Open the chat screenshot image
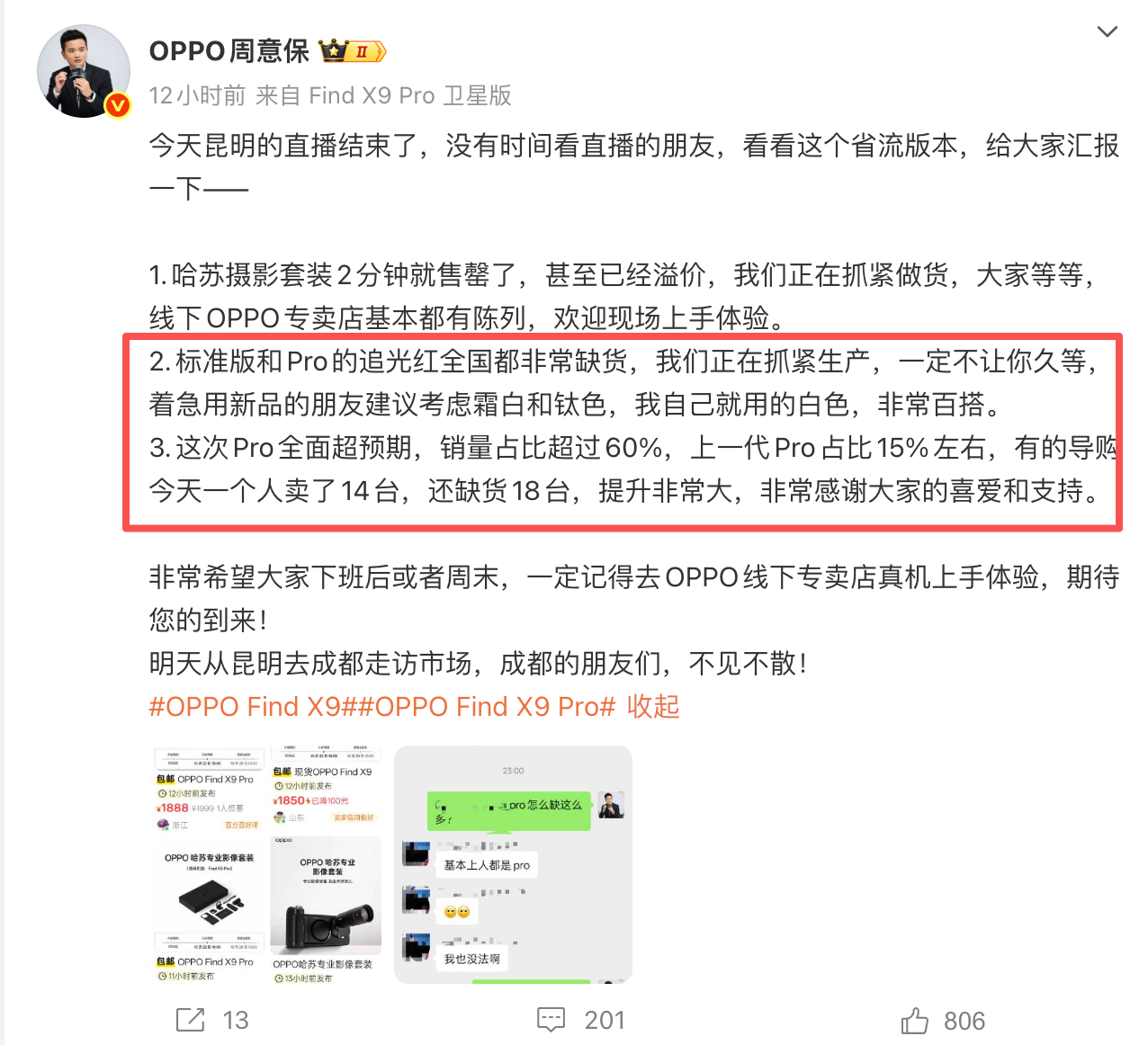 tap(514, 864)
